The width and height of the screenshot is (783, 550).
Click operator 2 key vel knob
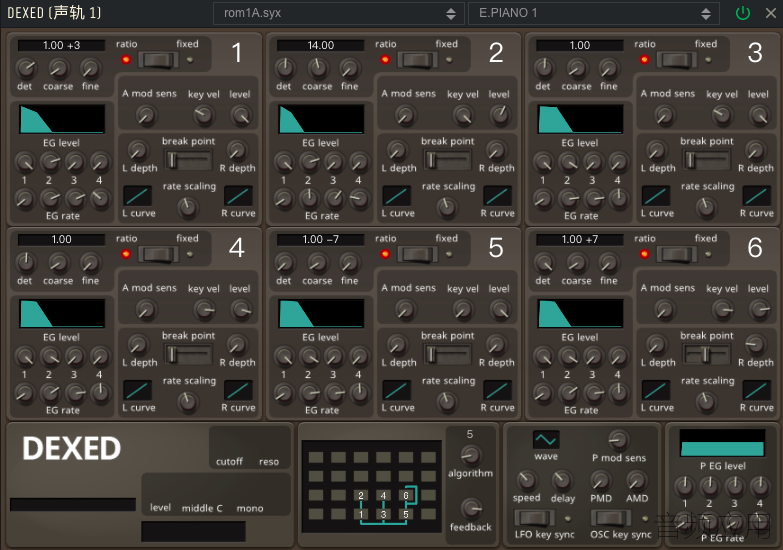tap(463, 115)
